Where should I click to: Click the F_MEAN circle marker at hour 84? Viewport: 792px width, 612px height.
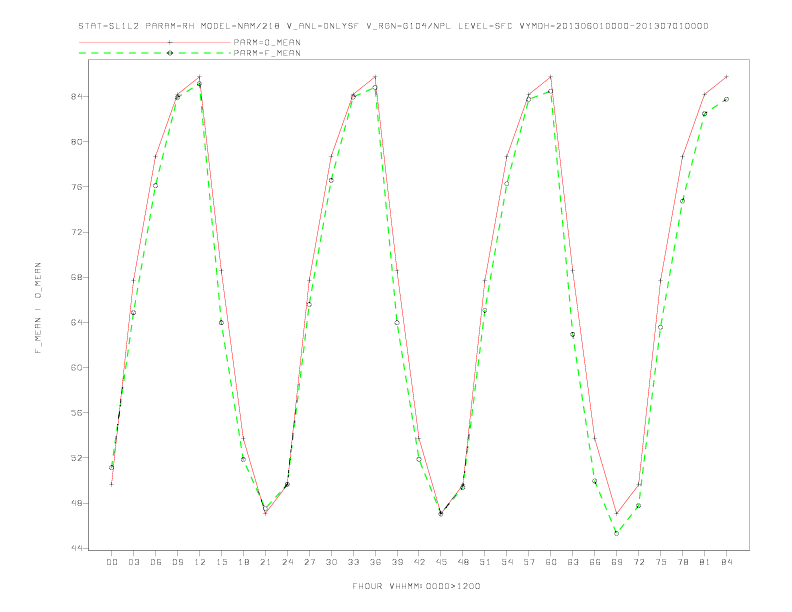click(726, 99)
